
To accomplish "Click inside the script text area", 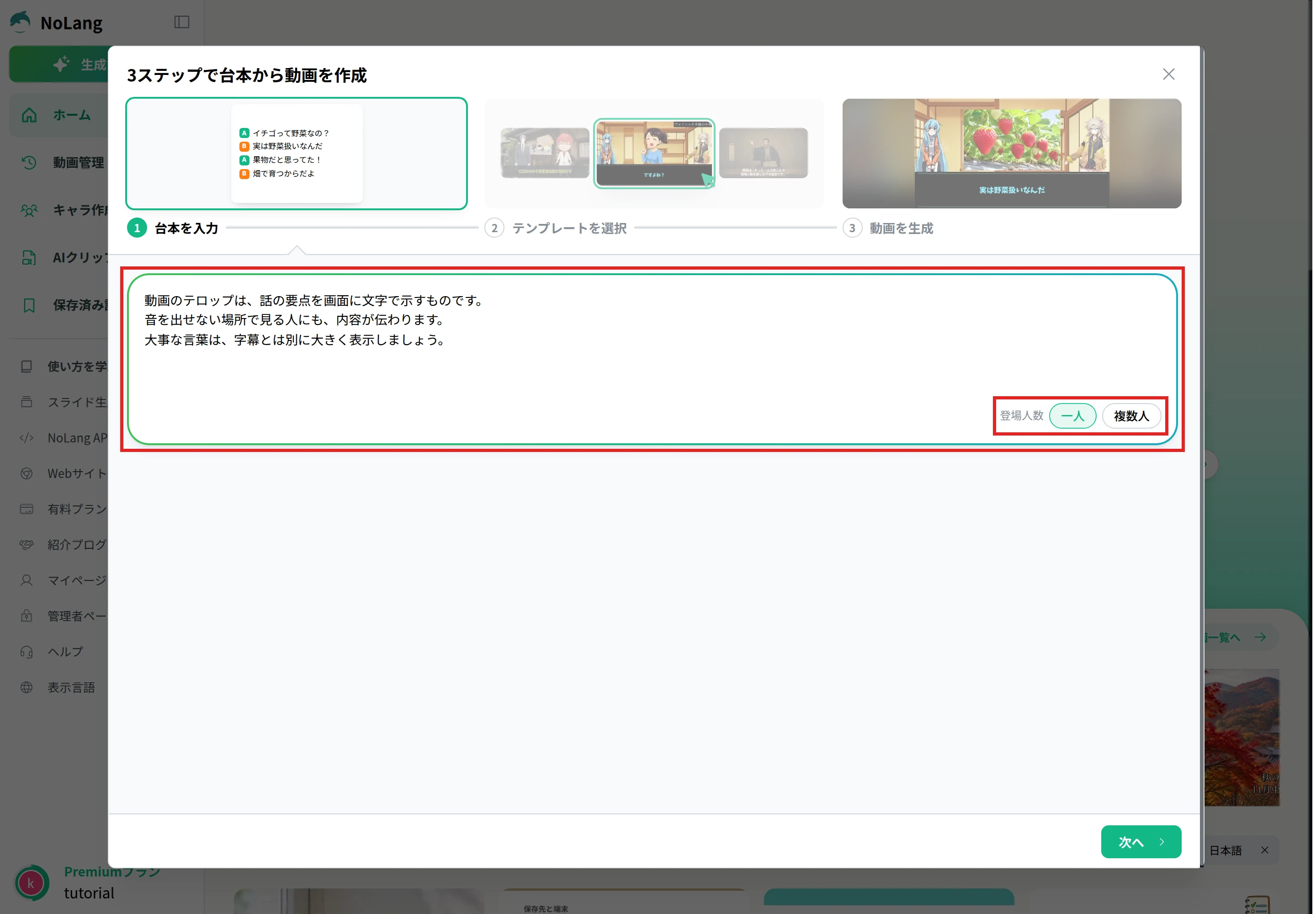I will (652, 359).
